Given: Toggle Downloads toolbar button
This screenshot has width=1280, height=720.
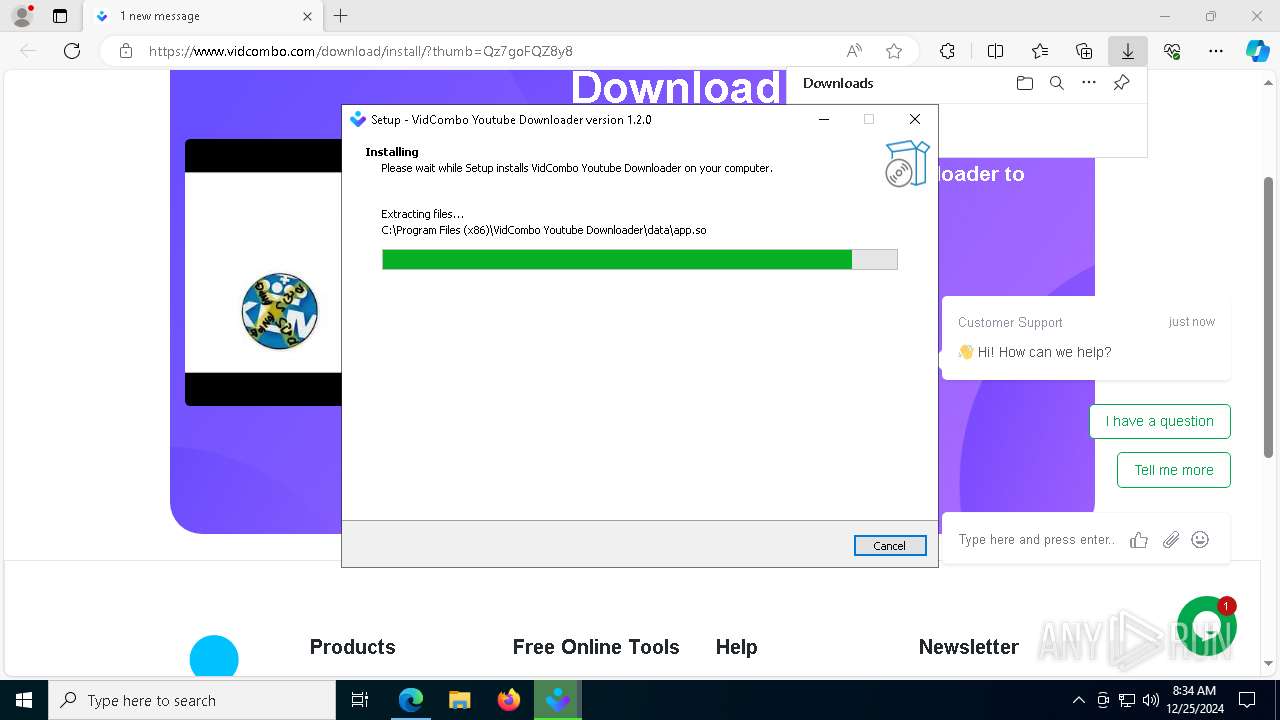Looking at the screenshot, I should coord(1128,51).
